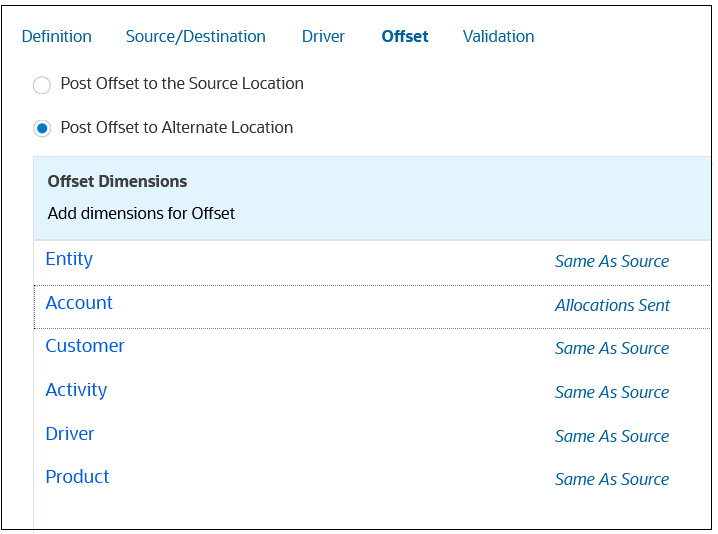
Task: Click Add dimensions for Offset text
Action: 141,213
